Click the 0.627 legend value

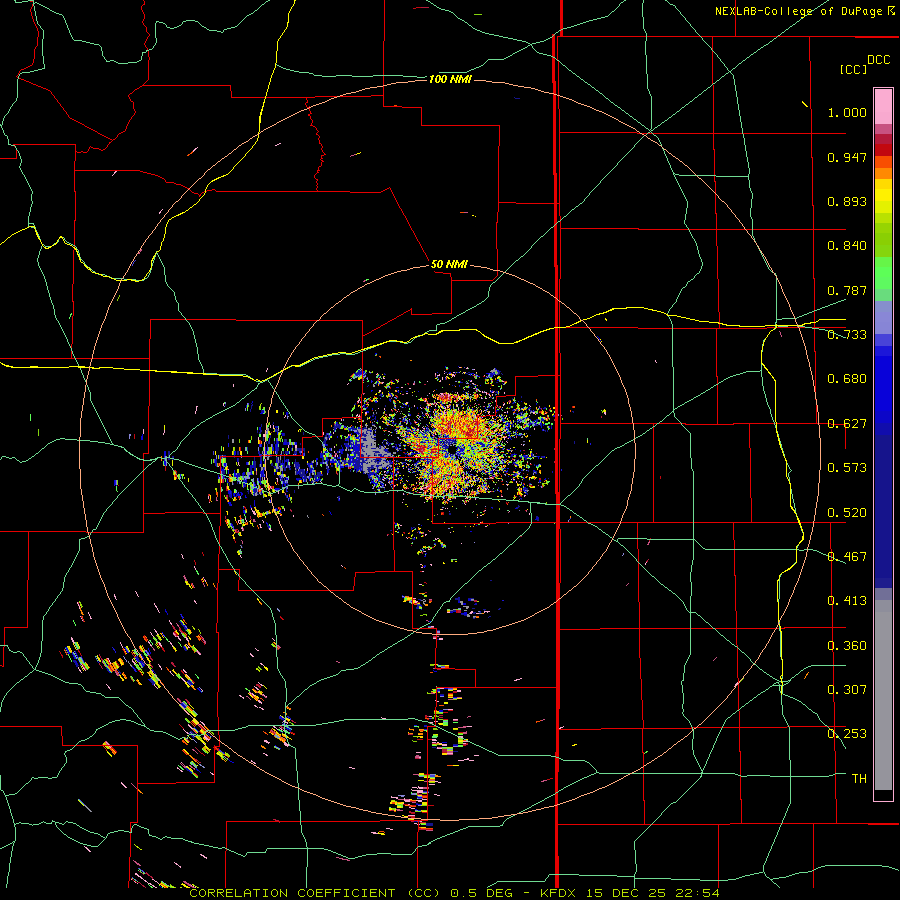847,424
